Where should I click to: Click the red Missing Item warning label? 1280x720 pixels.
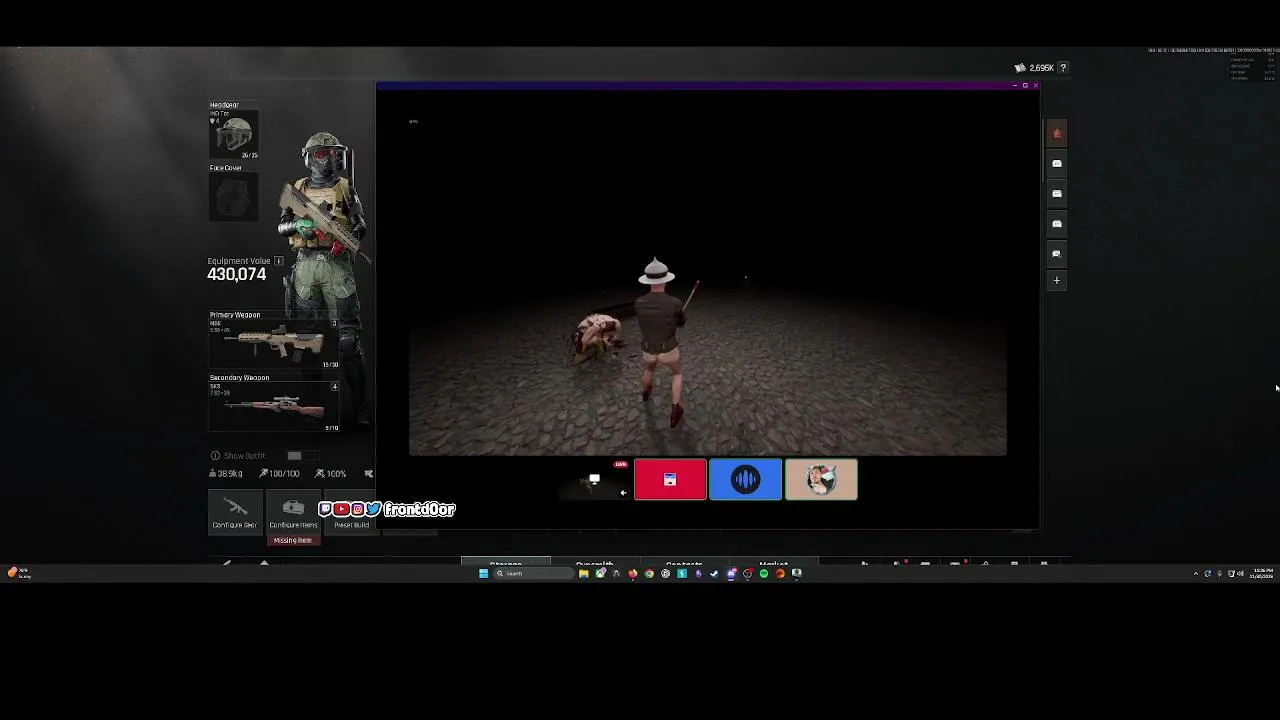coord(293,540)
